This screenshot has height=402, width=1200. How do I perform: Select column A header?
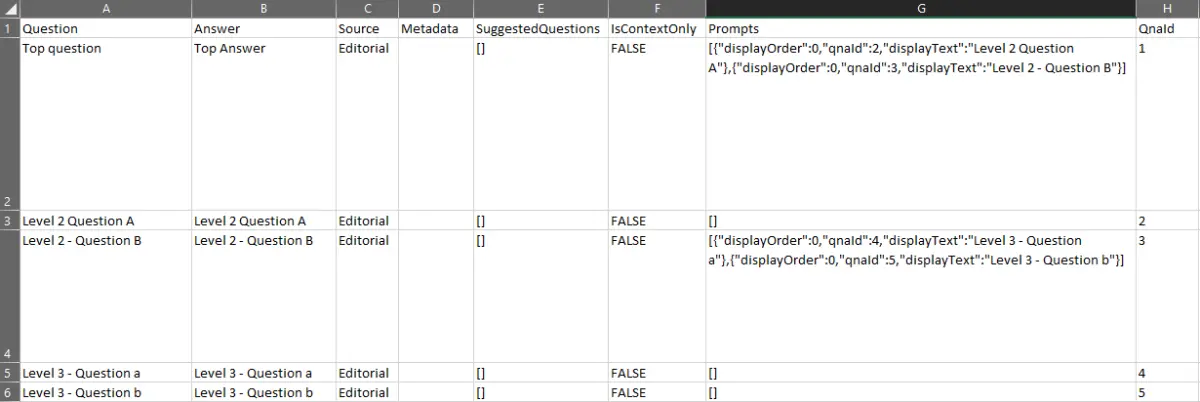click(105, 9)
